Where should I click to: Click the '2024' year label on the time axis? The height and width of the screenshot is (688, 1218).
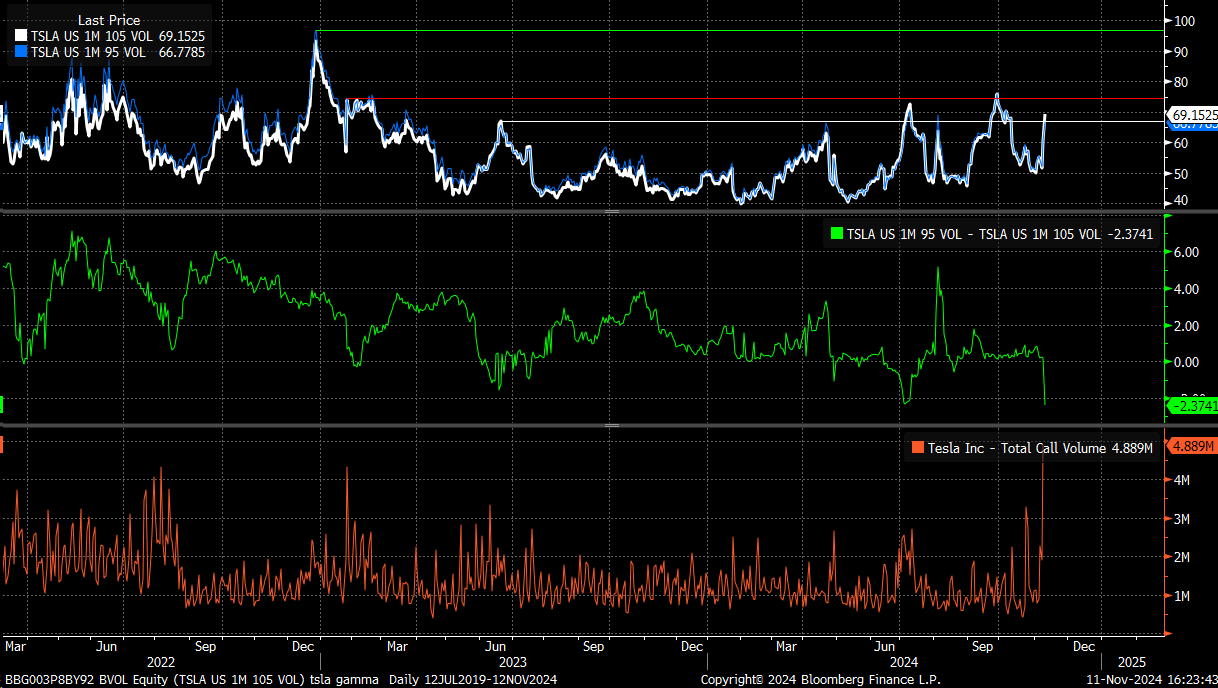[x=904, y=662]
